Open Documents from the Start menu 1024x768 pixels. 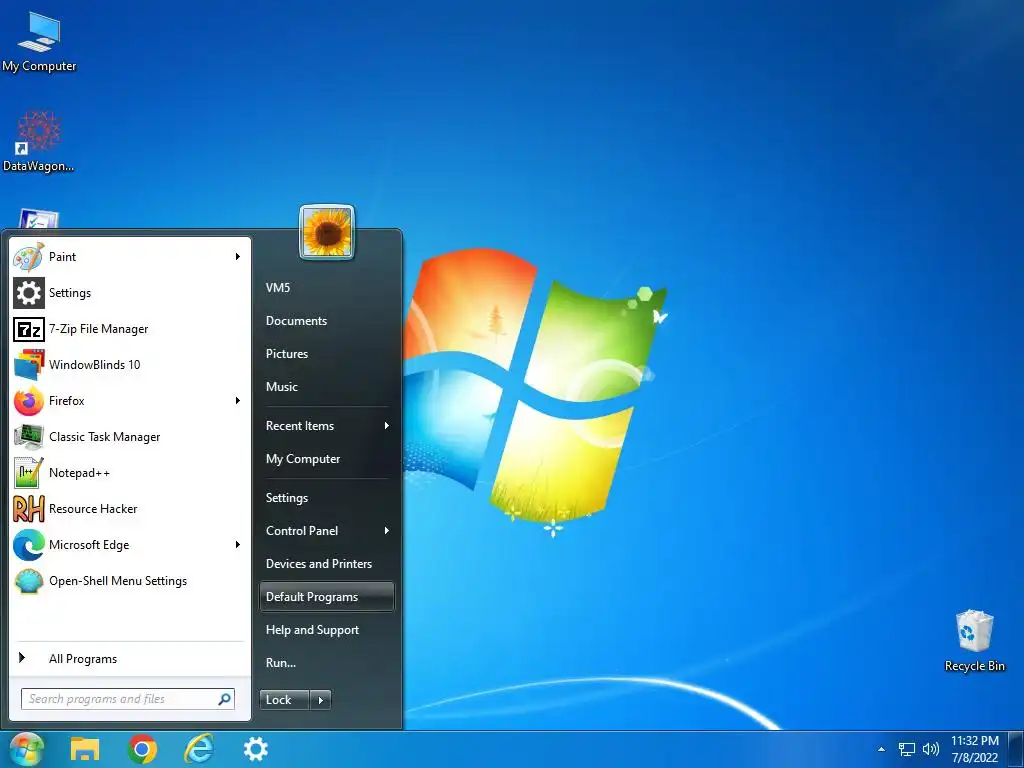(x=296, y=321)
